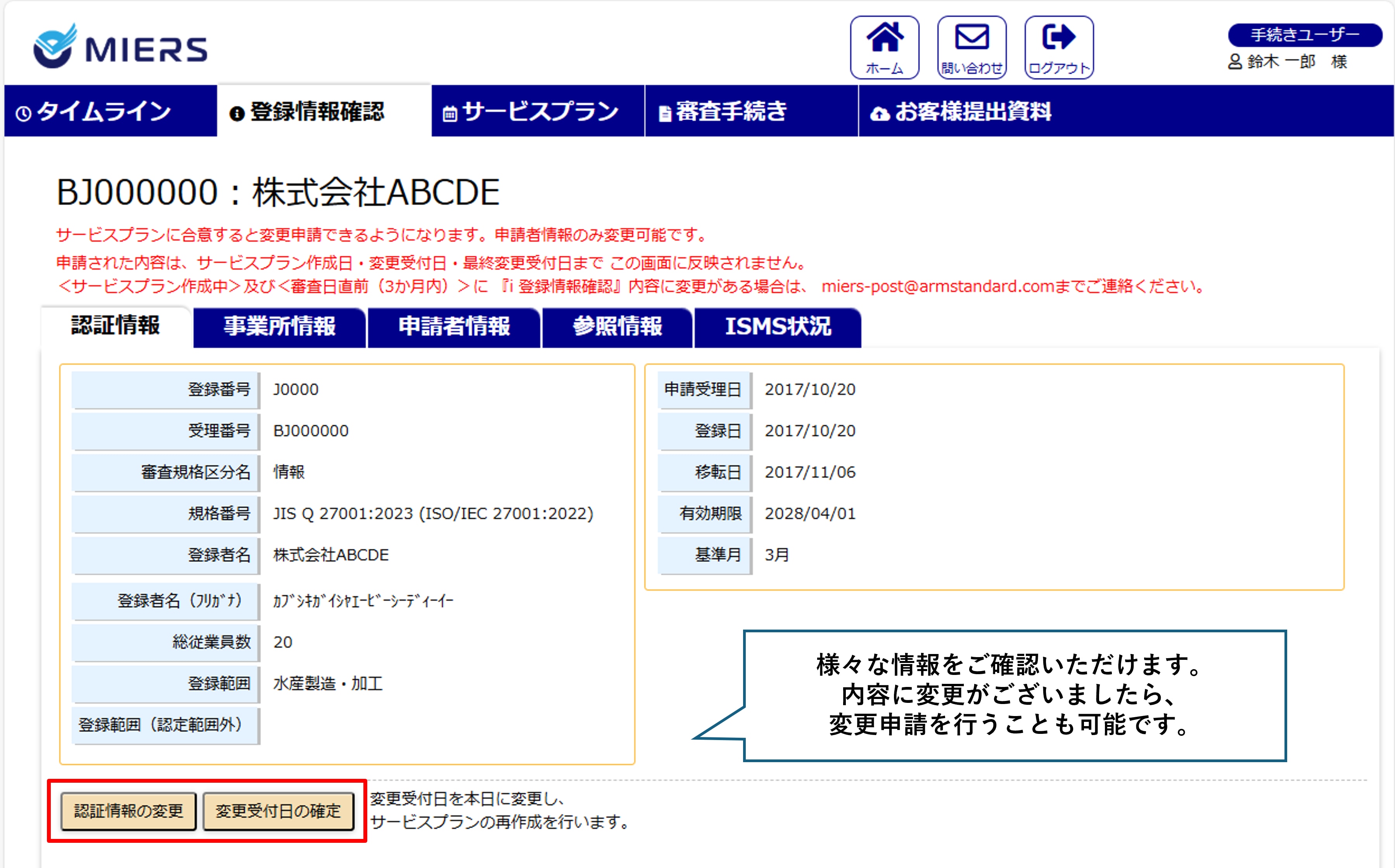Viewport: 1395px width, 868px height.
Task: Click the 手続きユーザー badge
Action: [x=1304, y=35]
